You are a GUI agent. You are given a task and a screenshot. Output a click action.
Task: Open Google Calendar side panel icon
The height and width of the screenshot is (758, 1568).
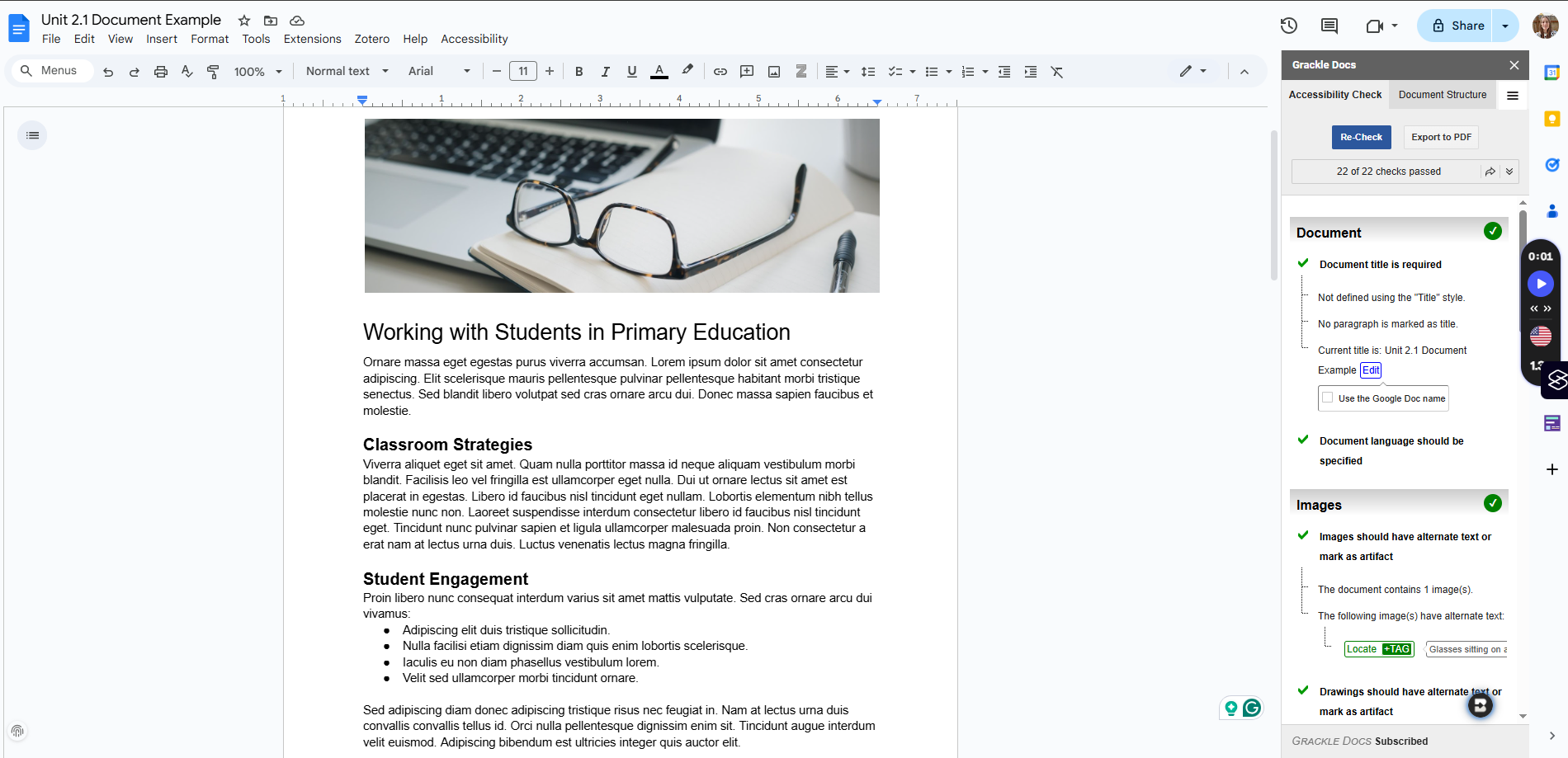pos(1552,73)
